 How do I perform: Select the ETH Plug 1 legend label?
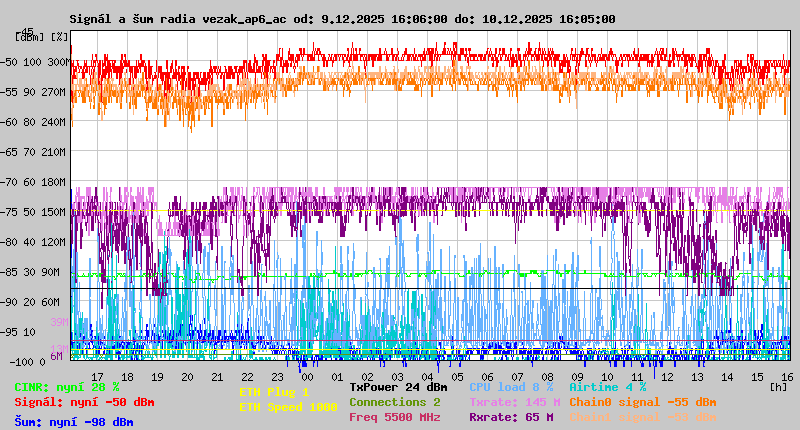(274, 393)
